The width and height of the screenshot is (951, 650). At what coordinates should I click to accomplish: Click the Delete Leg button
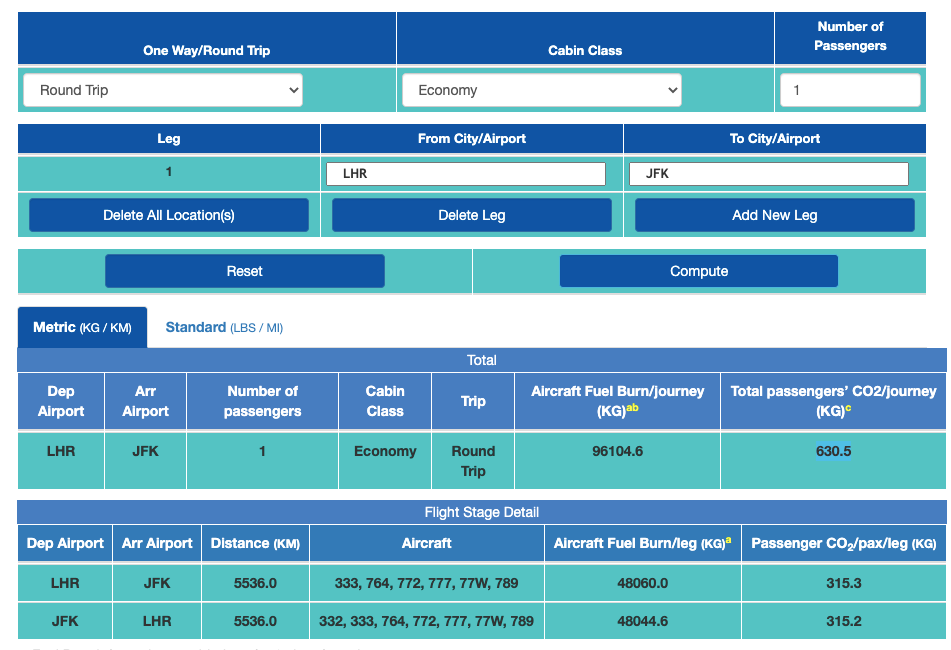pyautogui.click(x=471, y=215)
